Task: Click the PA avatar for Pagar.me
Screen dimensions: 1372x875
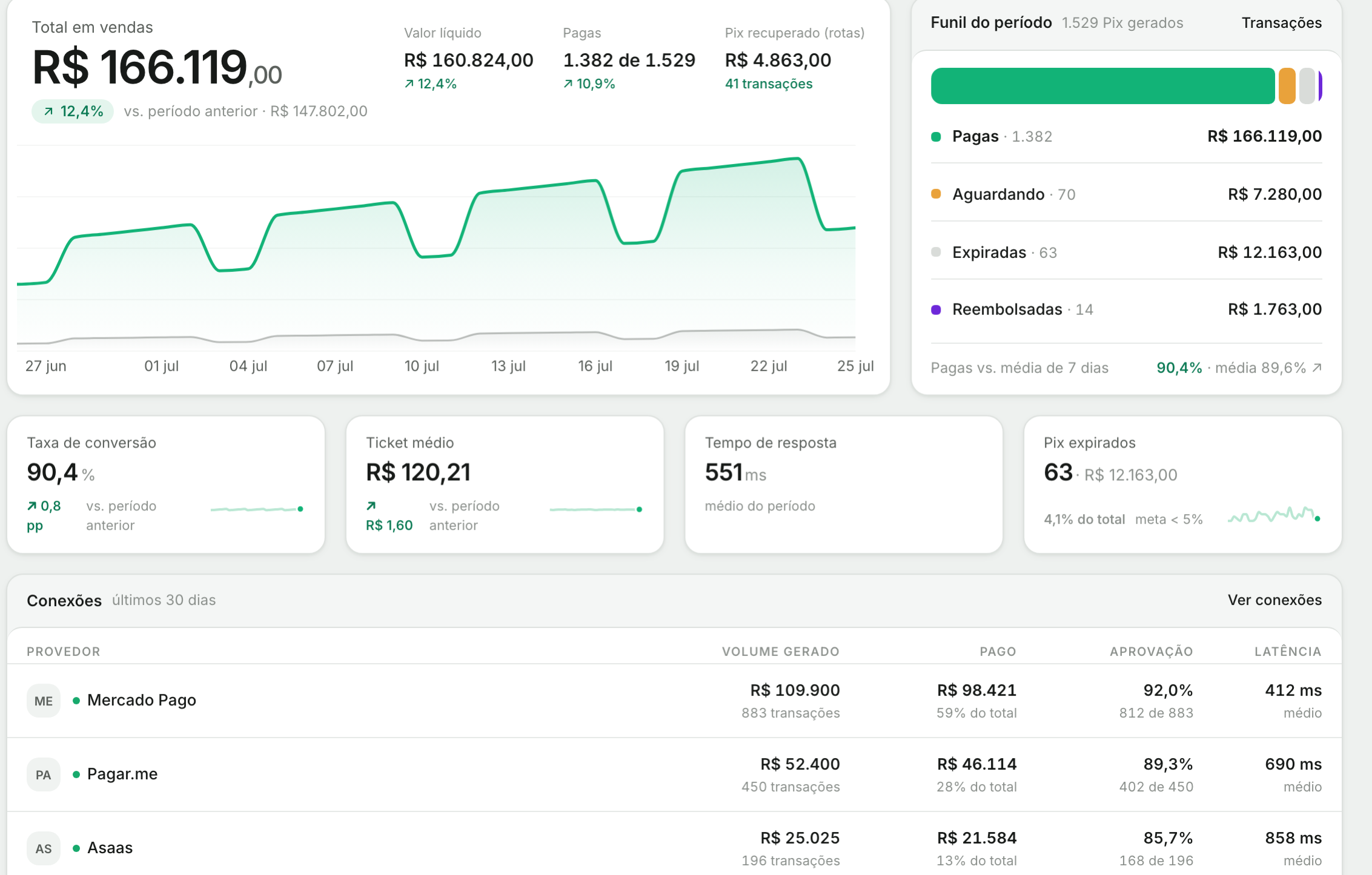Action: click(x=44, y=774)
